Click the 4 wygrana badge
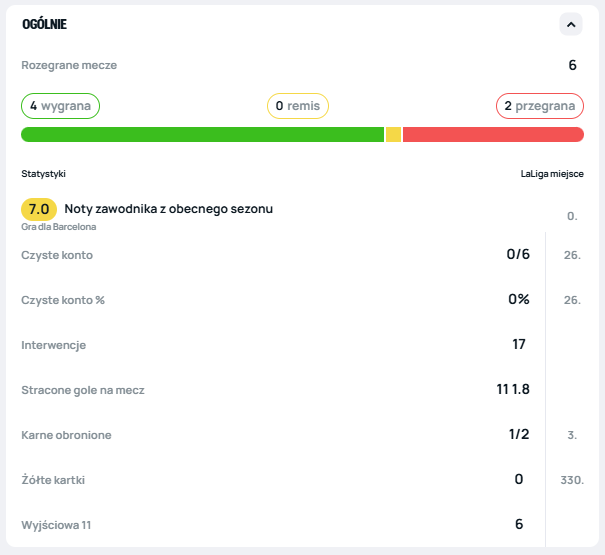605x555 pixels. click(x=61, y=106)
